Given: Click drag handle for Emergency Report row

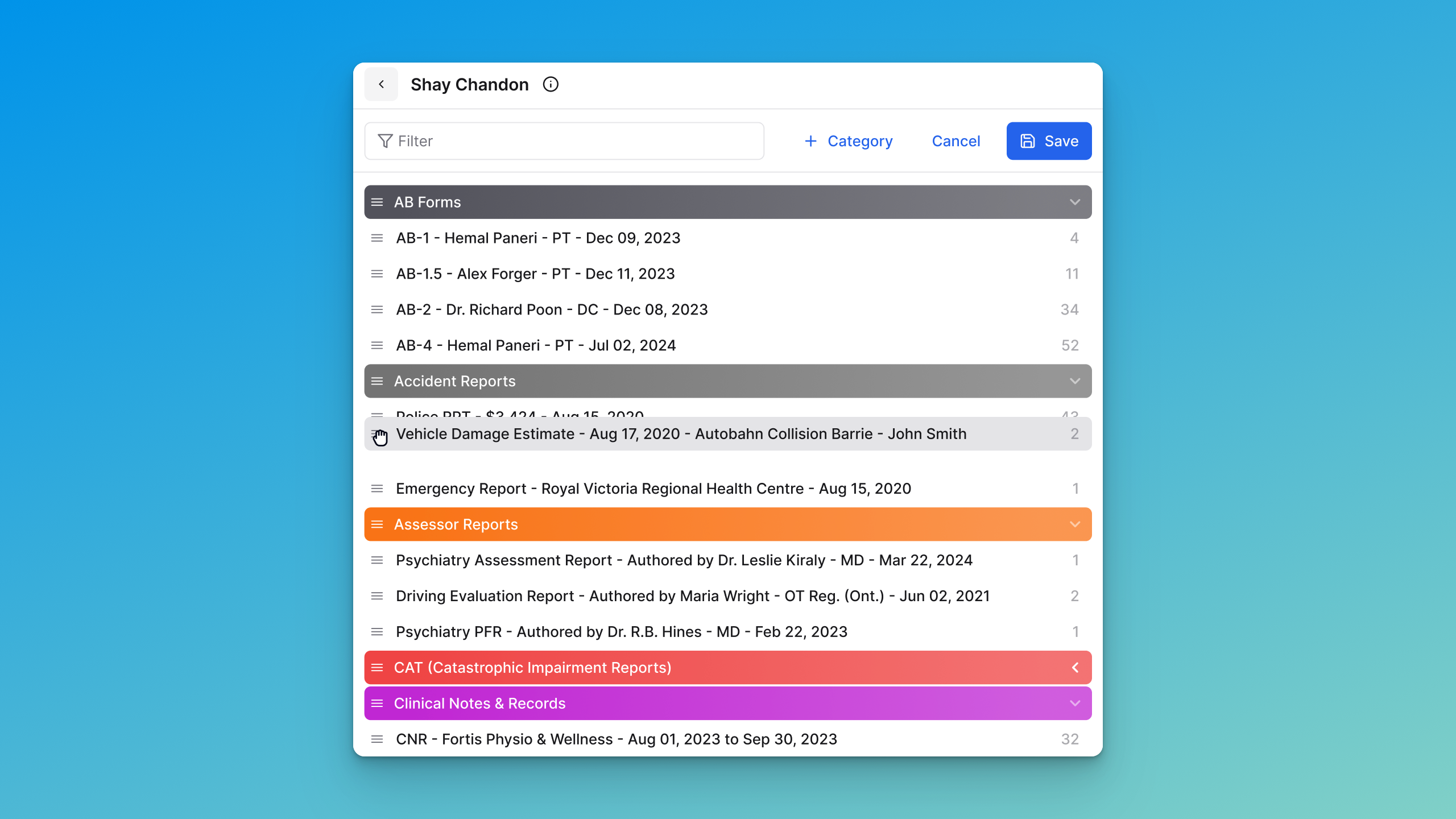Looking at the screenshot, I should (x=377, y=489).
